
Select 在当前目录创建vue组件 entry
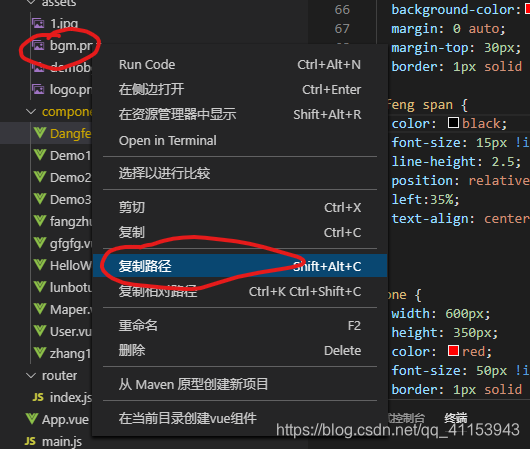click(x=240, y=418)
